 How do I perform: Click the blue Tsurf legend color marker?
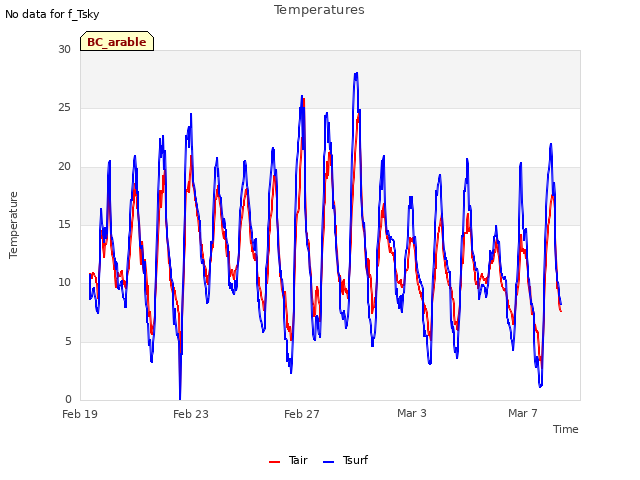pyautogui.click(x=328, y=462)
